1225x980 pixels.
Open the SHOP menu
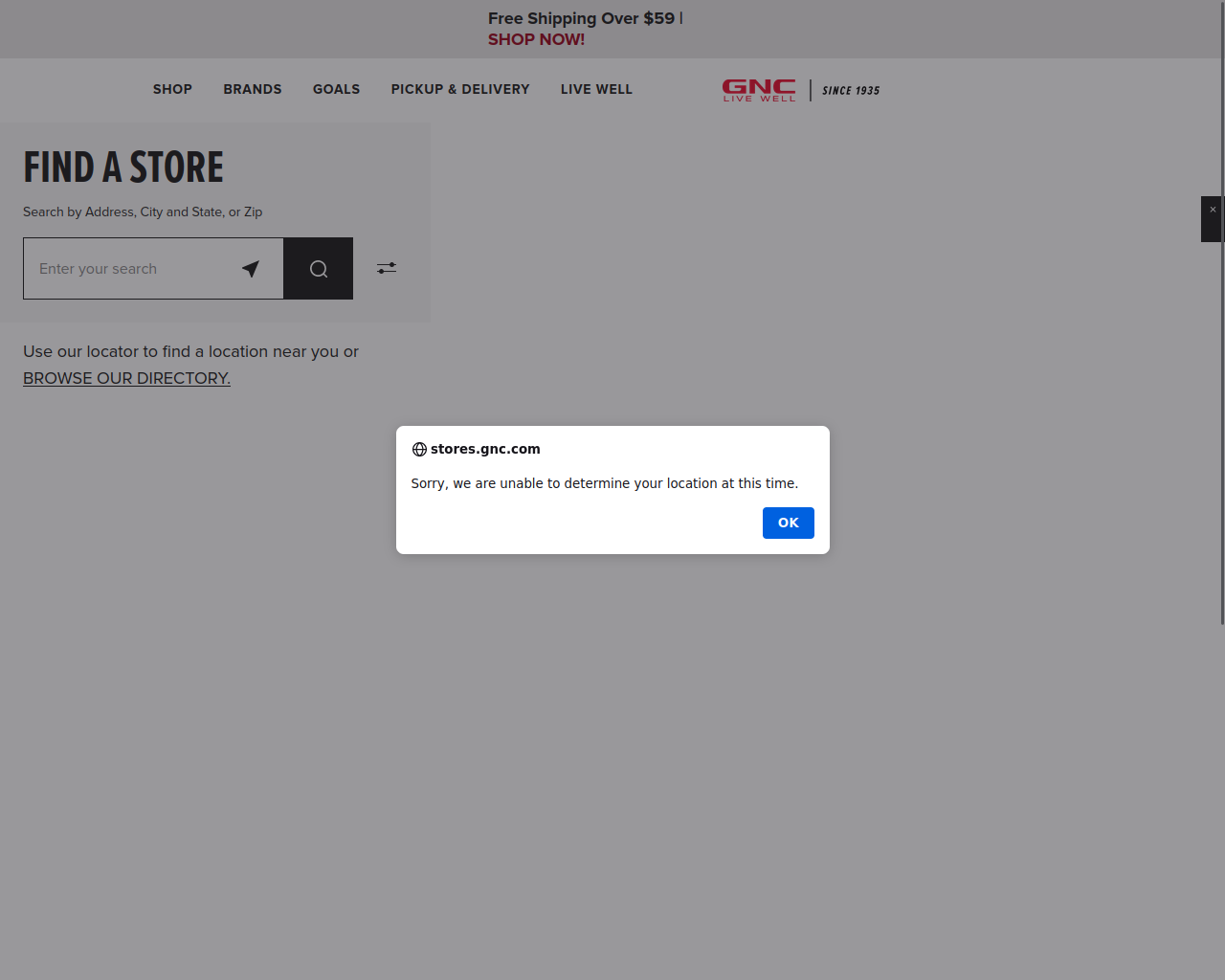(x=172, y=89)
